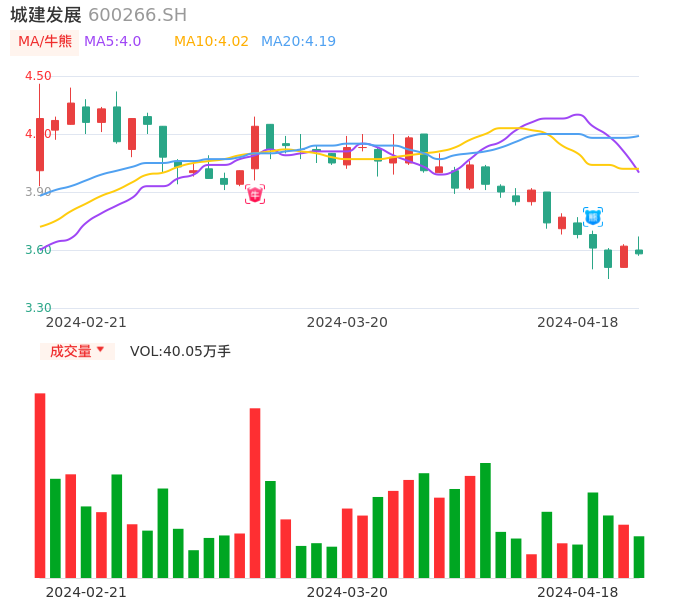
Task: Click the last green volume bar on the right
Action: coord(639,557)
